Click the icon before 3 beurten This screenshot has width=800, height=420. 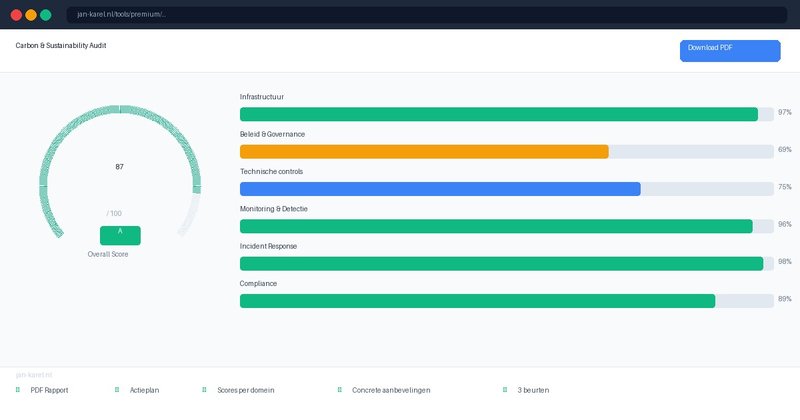(x=505, y=390)
